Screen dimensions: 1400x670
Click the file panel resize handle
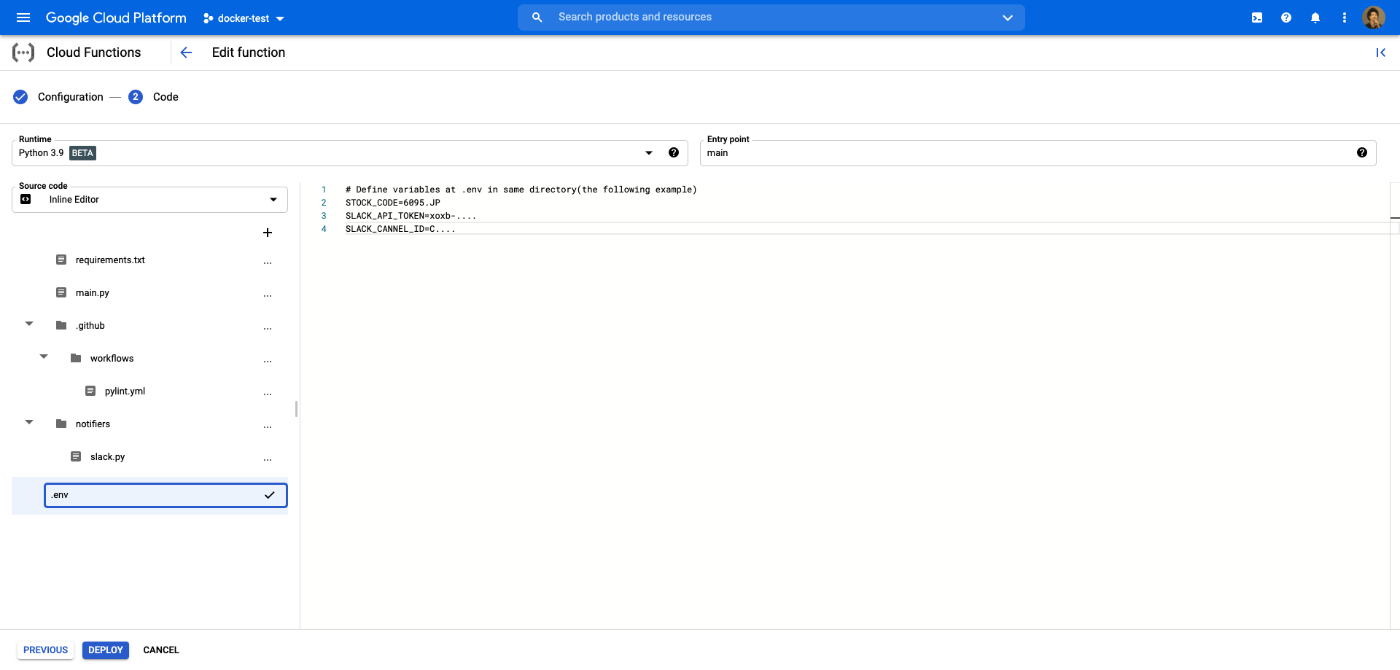coord(296,409)
